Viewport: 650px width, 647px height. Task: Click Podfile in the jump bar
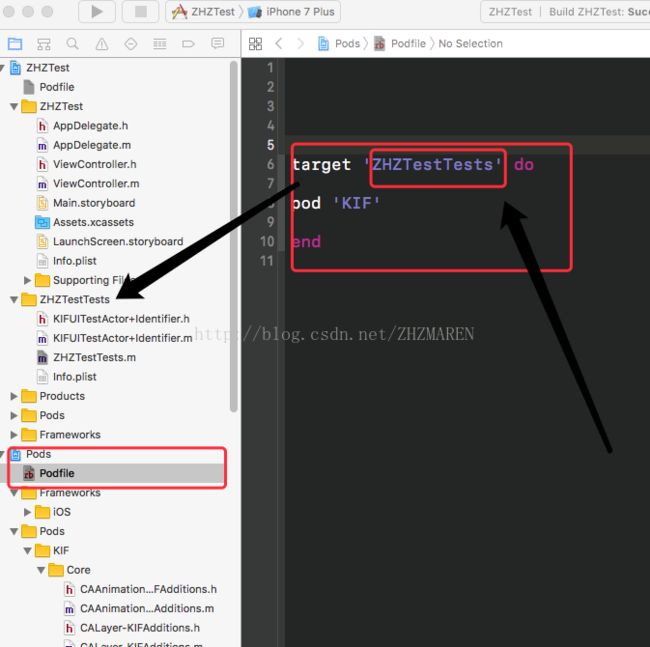pyautogui.click(x=400, y=44)
